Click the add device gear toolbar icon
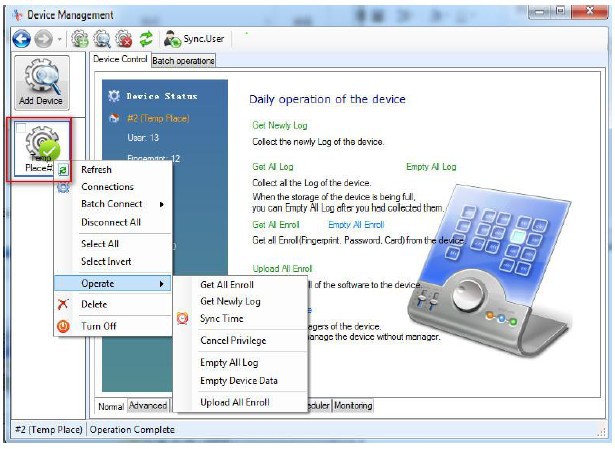The width and height of the screenshot is (615, 449). (x=80, y=39)
